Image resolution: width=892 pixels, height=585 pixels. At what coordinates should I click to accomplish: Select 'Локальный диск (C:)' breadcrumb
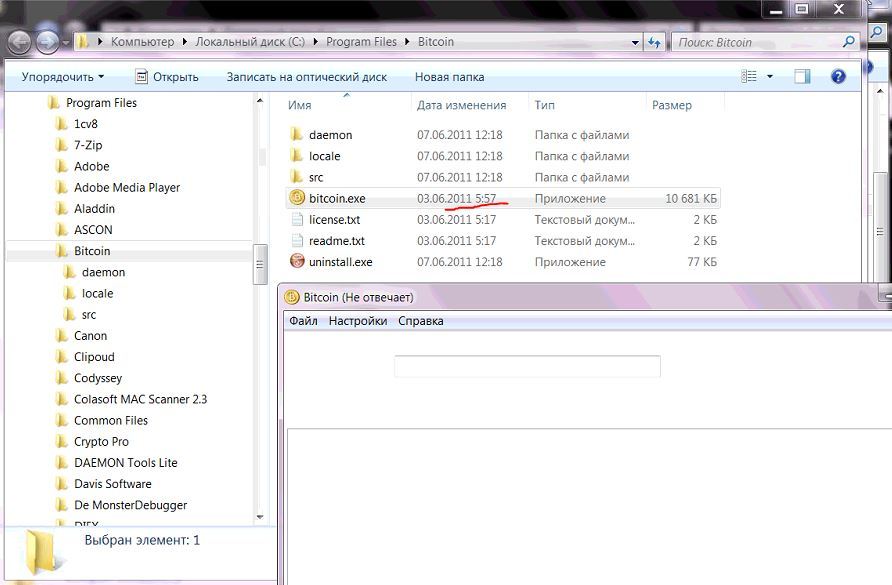(x=250, y=42)
